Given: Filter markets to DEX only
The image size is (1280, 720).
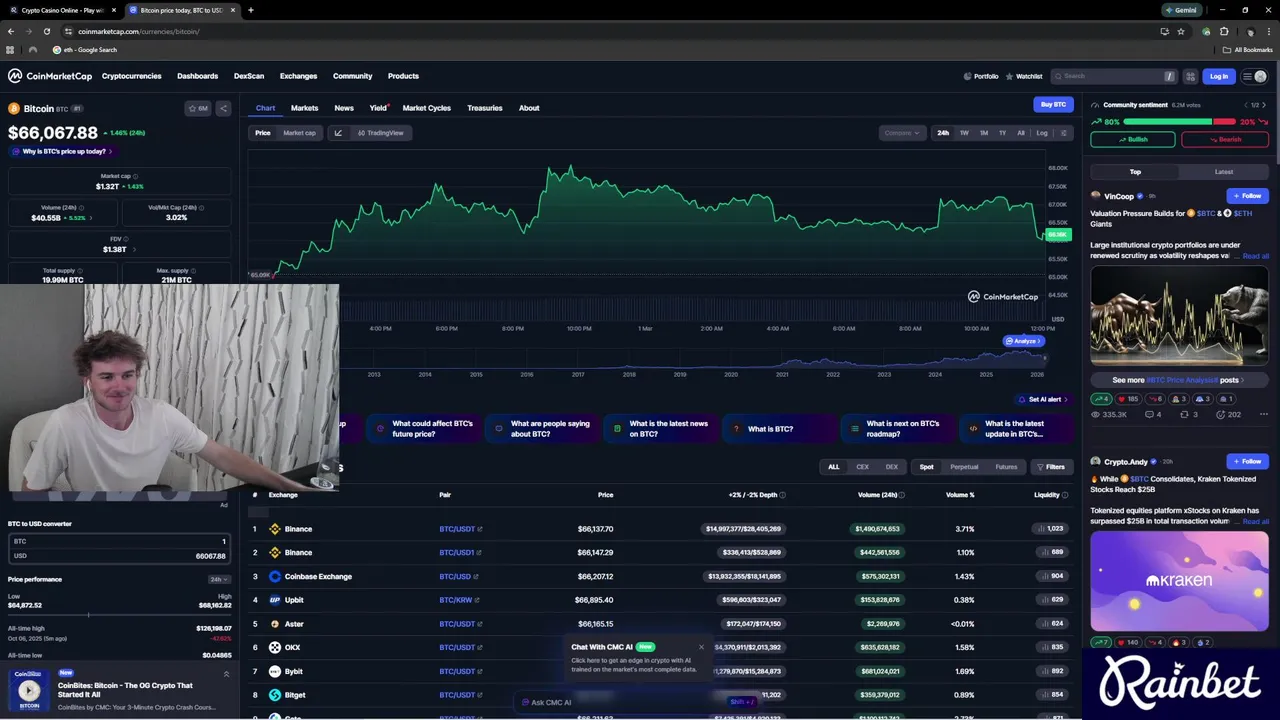Looking at the screenshot, I should tap(891, 467).
